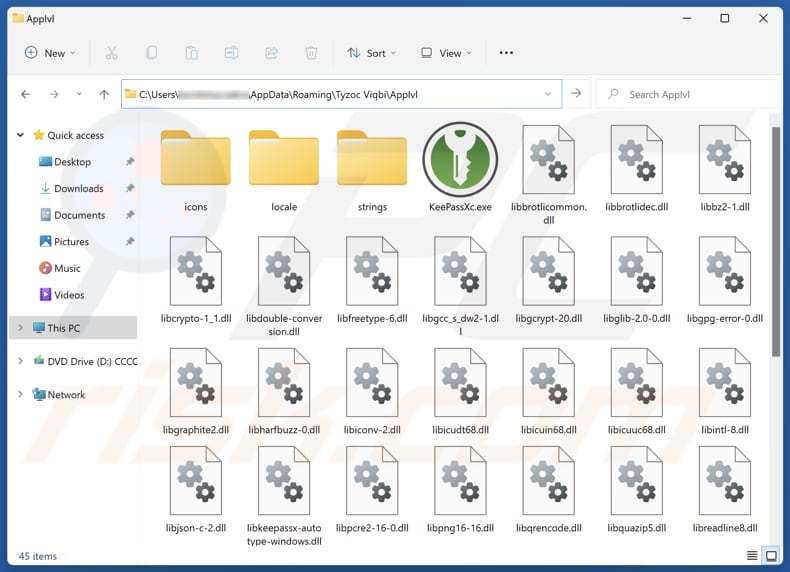Open Downloads in Quick access
This screenshot has height=572, width=790.
click(x=79, y=188)
